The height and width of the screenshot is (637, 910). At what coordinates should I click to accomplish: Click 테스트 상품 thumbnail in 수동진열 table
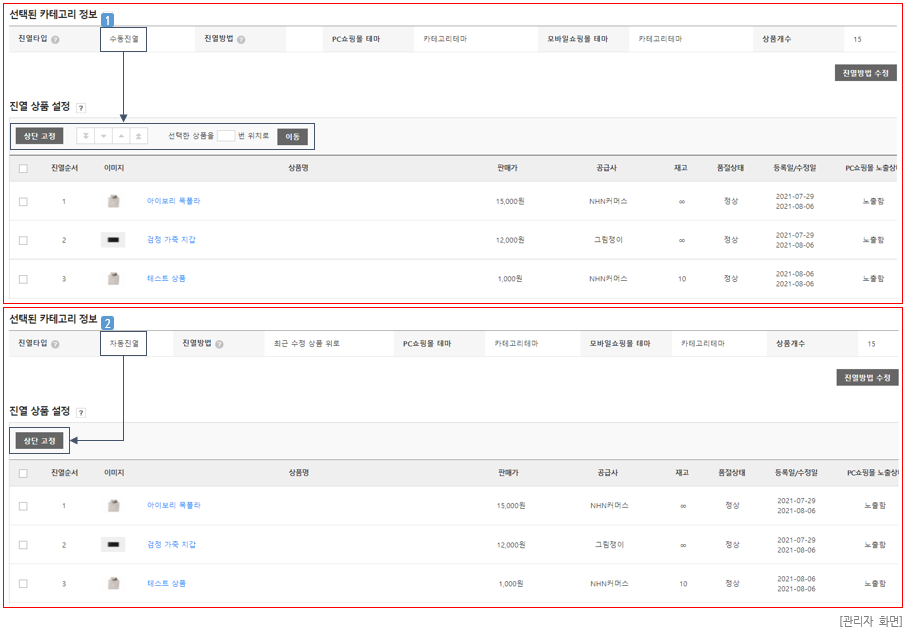[x=114, y=279]
